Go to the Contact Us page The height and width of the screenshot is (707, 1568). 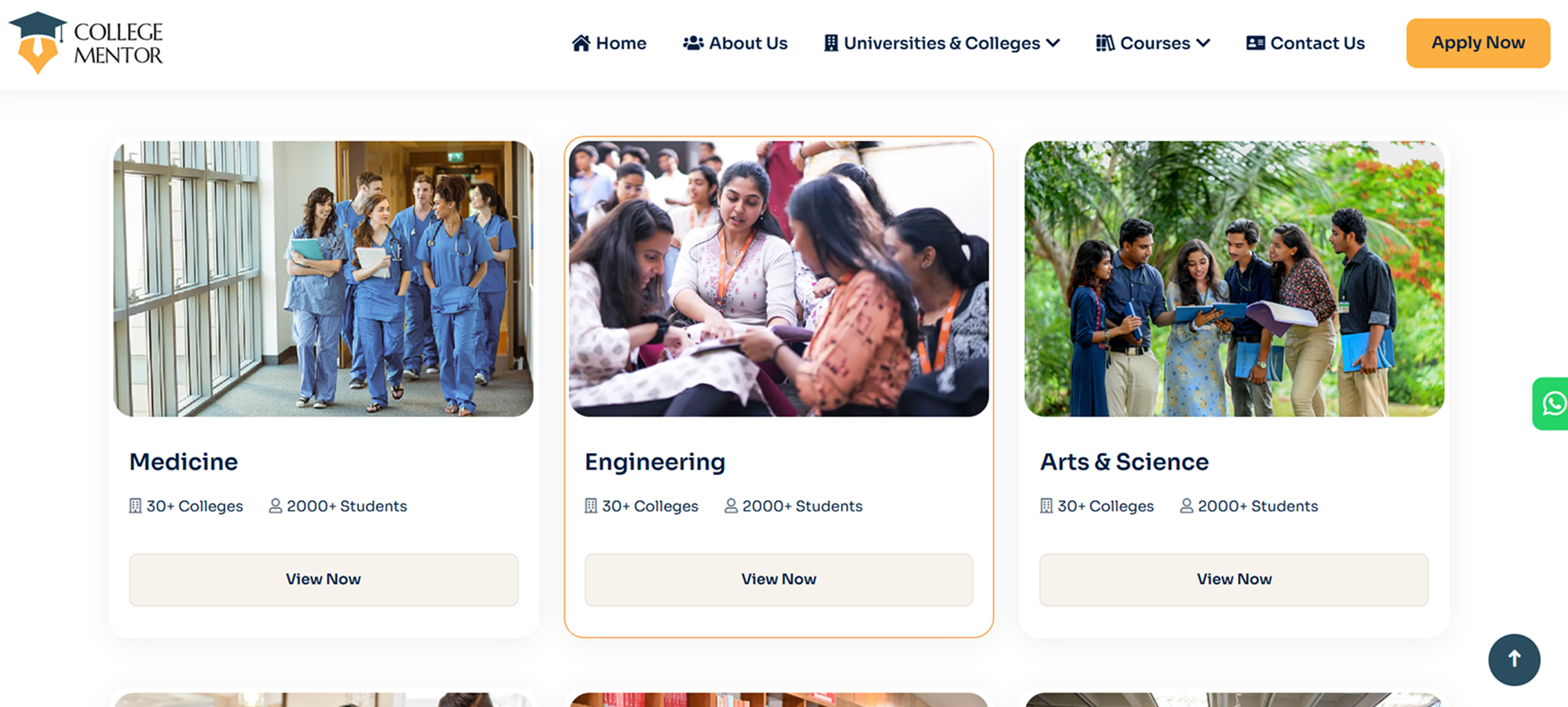point(1317,43)
